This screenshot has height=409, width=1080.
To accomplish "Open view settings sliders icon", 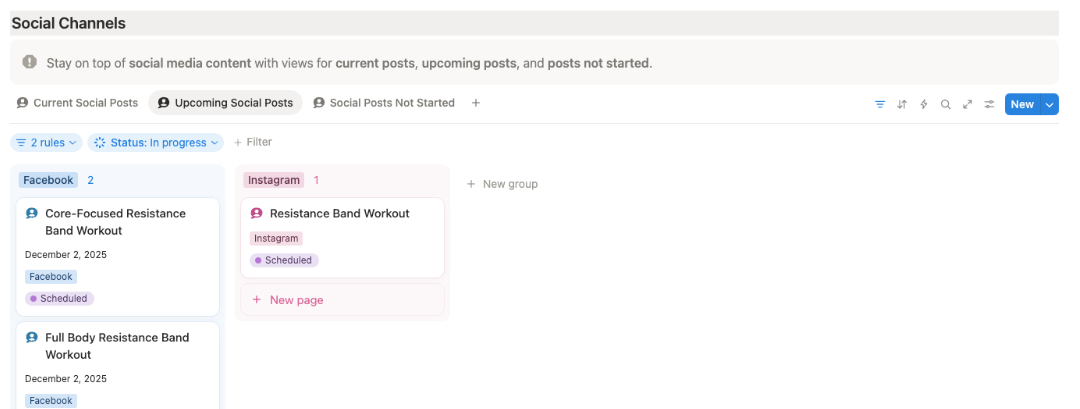I will 990,104.
